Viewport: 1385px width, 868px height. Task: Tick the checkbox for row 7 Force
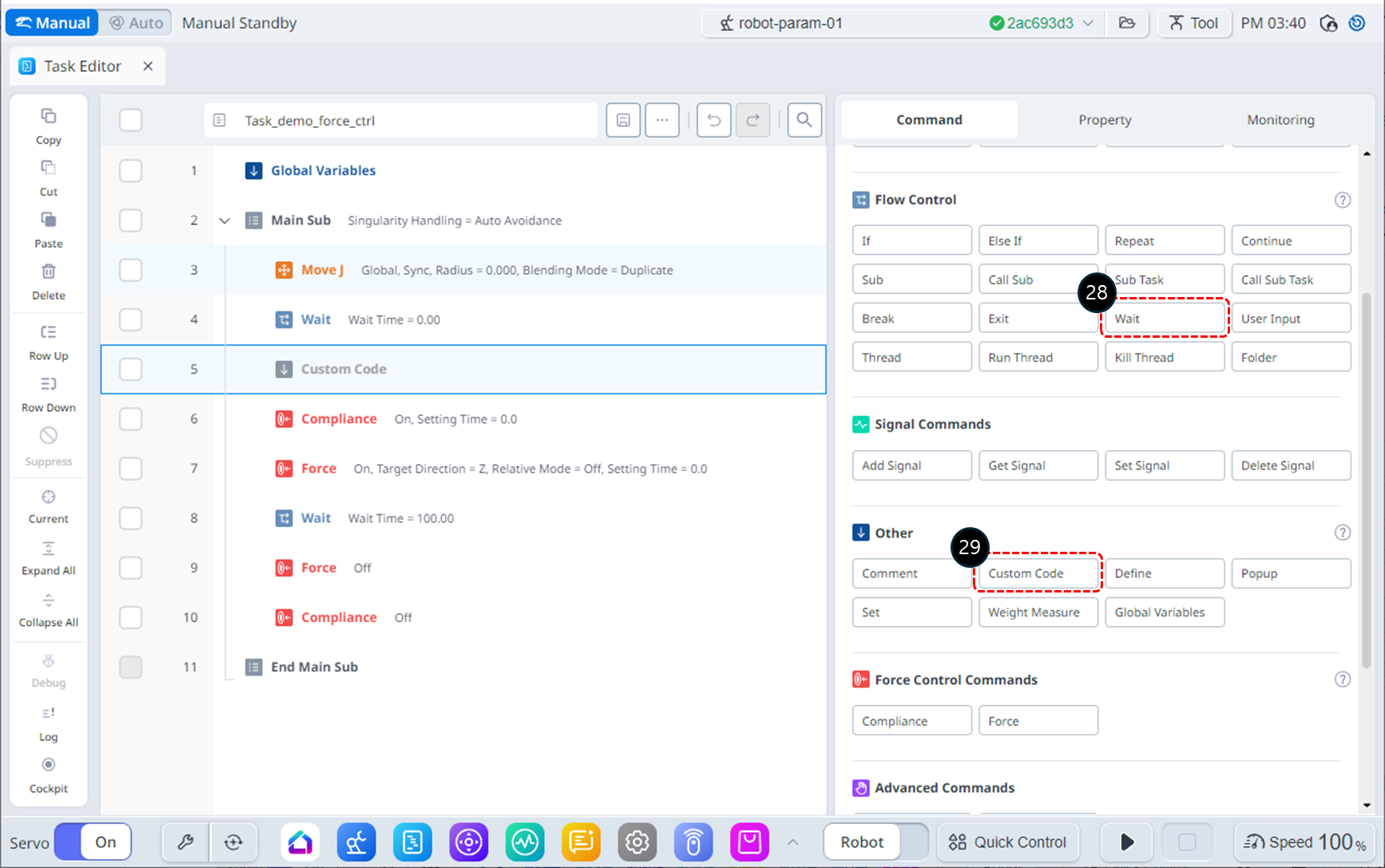[130, 469]
